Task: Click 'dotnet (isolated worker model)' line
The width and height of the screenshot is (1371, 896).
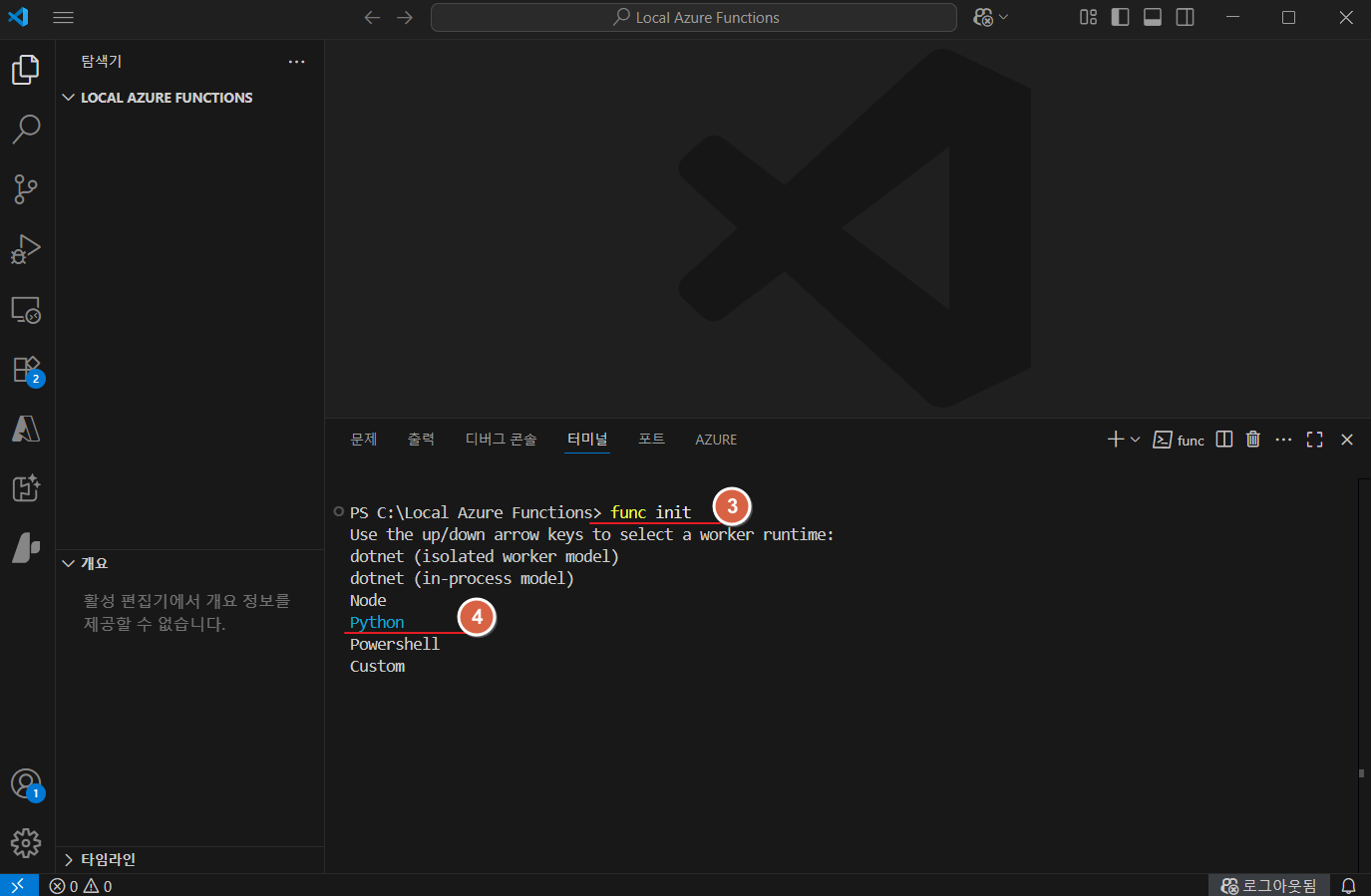Action: [485, 556]
